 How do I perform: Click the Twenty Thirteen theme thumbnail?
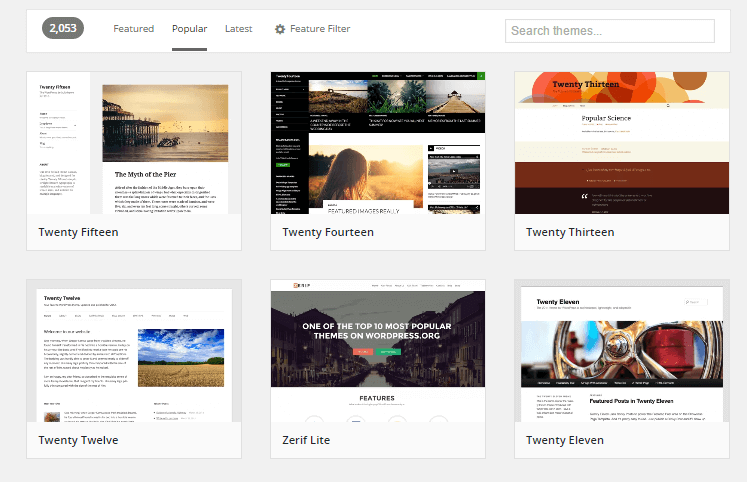pyautogui.click(x=622, y=142)
